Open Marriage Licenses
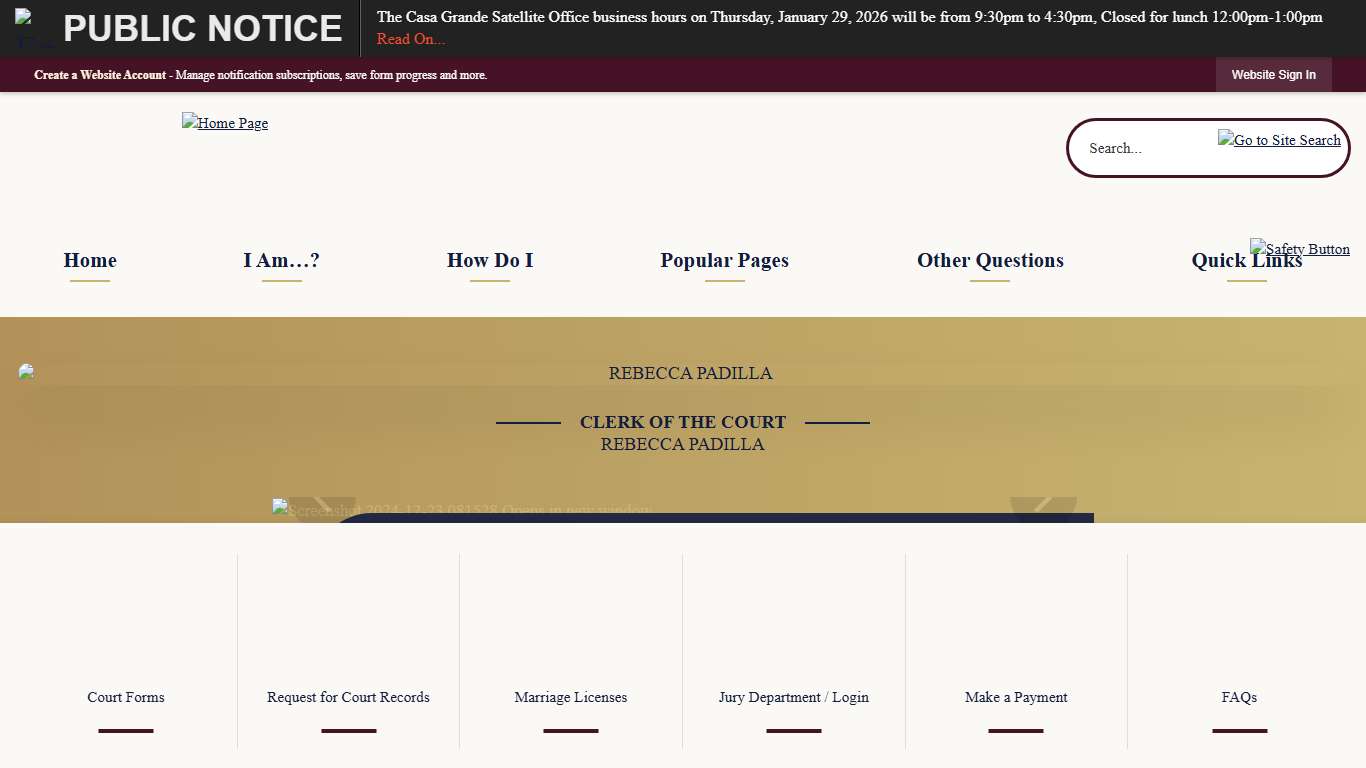 (x=570, y=697)
